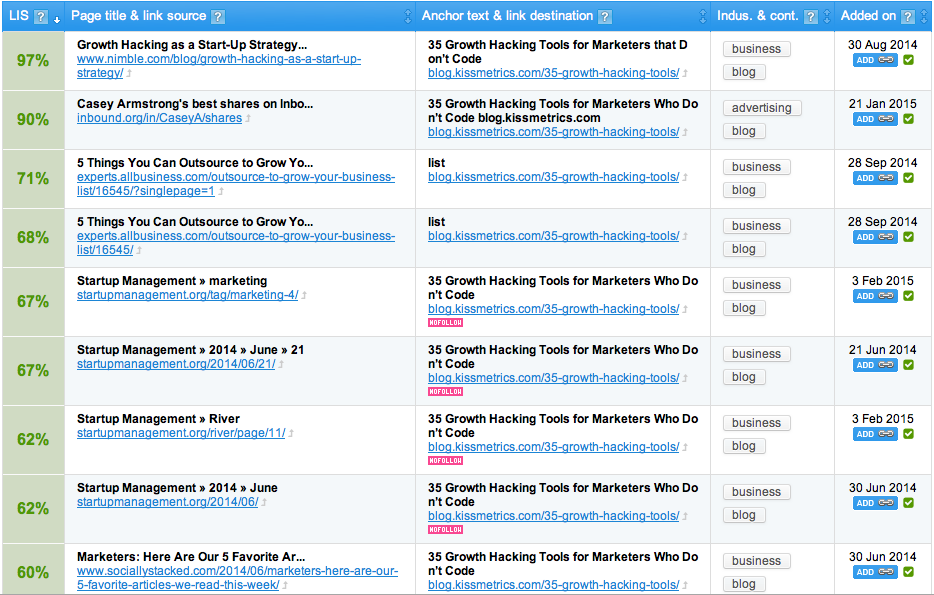Click ADD button in the Startup Management River row
Image resolution: width=934 pixels, height=595 pixels.
tap(875, 434)
